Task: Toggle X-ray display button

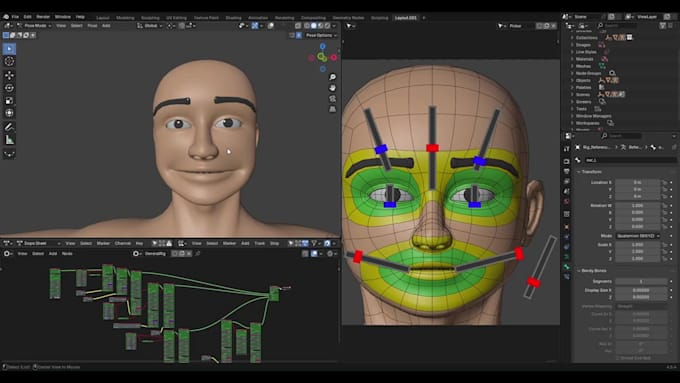Action: click(298, 26)
